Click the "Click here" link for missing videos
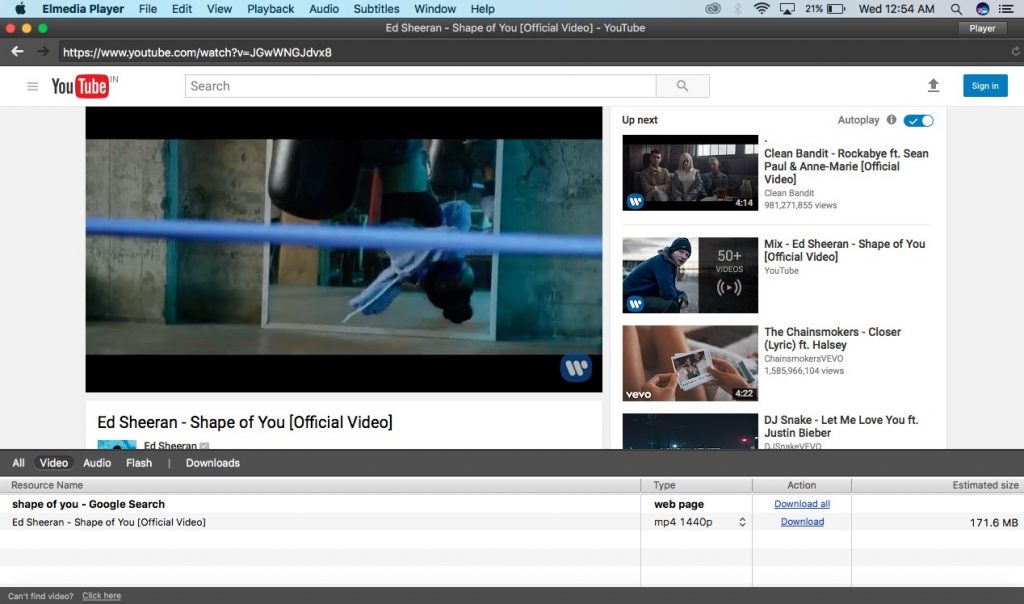The image size is (1024, 604). coord(101,595)
